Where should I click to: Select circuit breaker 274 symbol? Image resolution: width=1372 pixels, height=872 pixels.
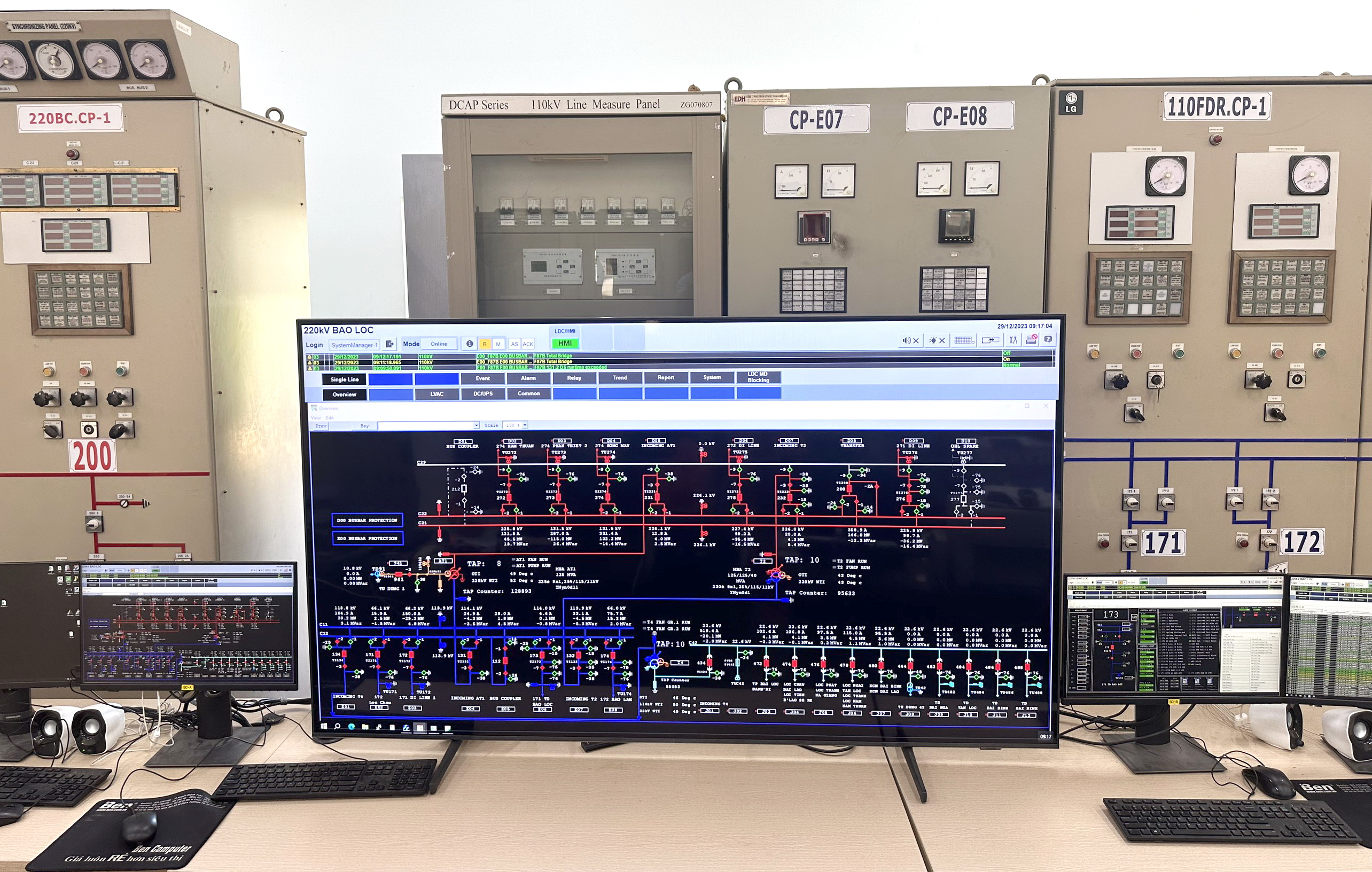[608, 496]
